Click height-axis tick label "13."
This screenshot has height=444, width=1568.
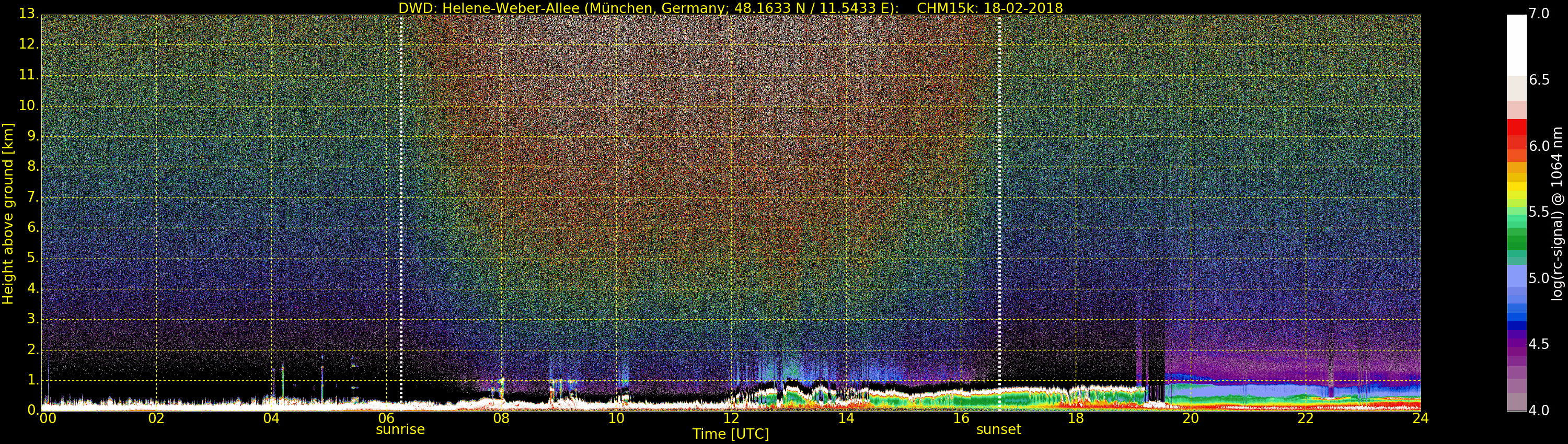click(29, 14)
